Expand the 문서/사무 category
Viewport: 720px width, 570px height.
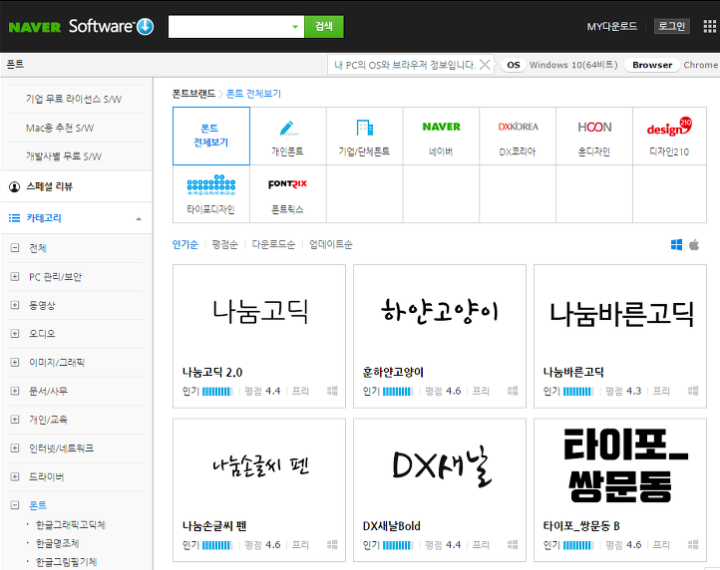tap(15, 391)
